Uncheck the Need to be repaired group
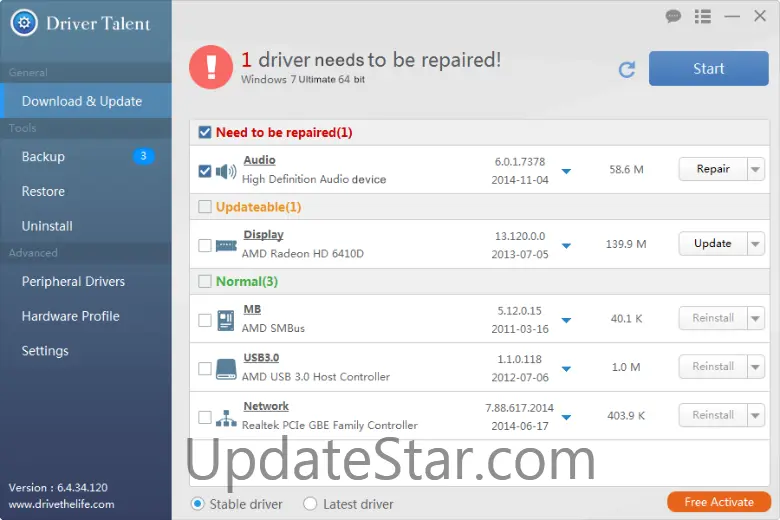780x520 pixels. point(205,132)
